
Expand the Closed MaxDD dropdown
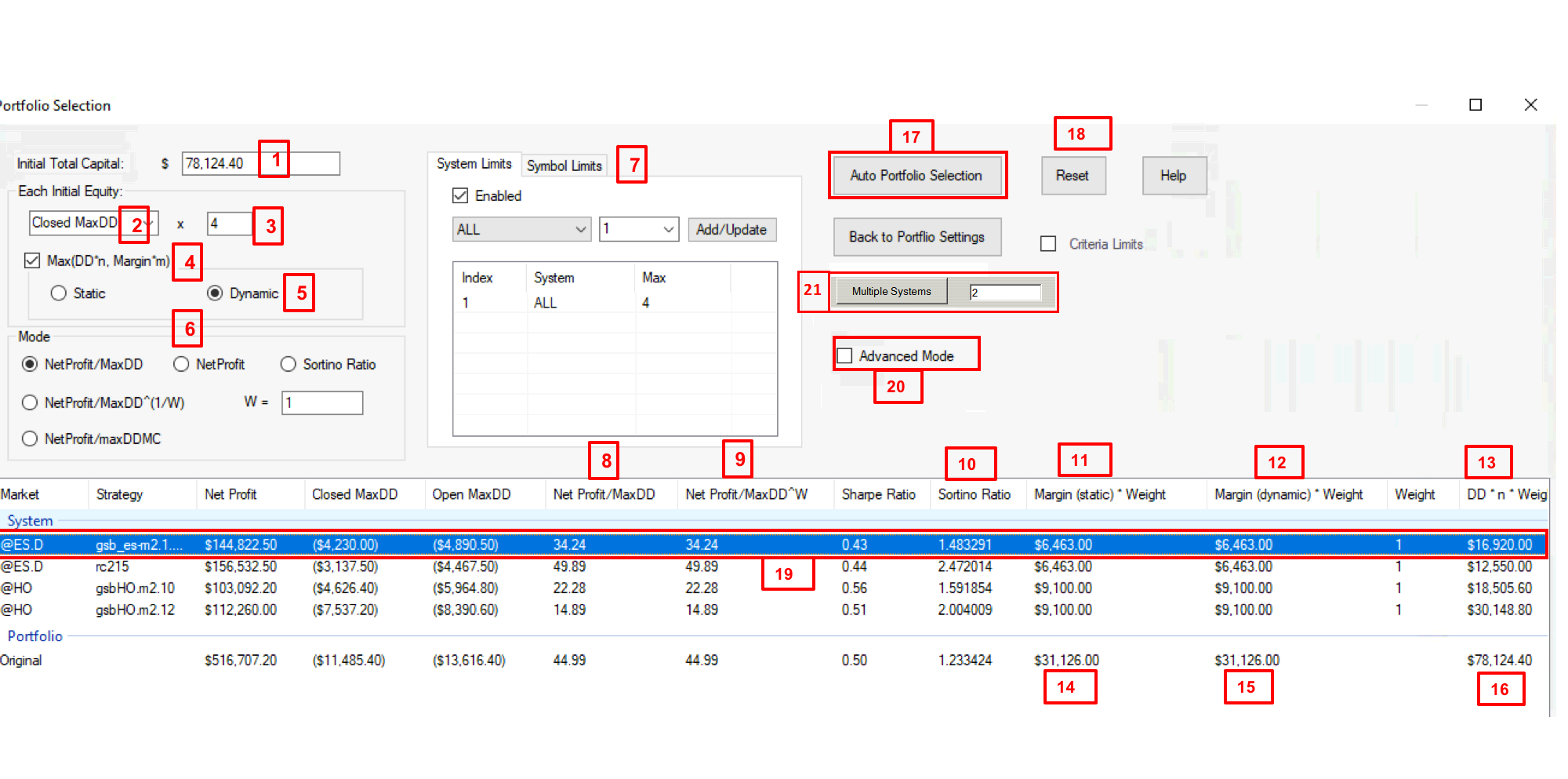point(149,224)
